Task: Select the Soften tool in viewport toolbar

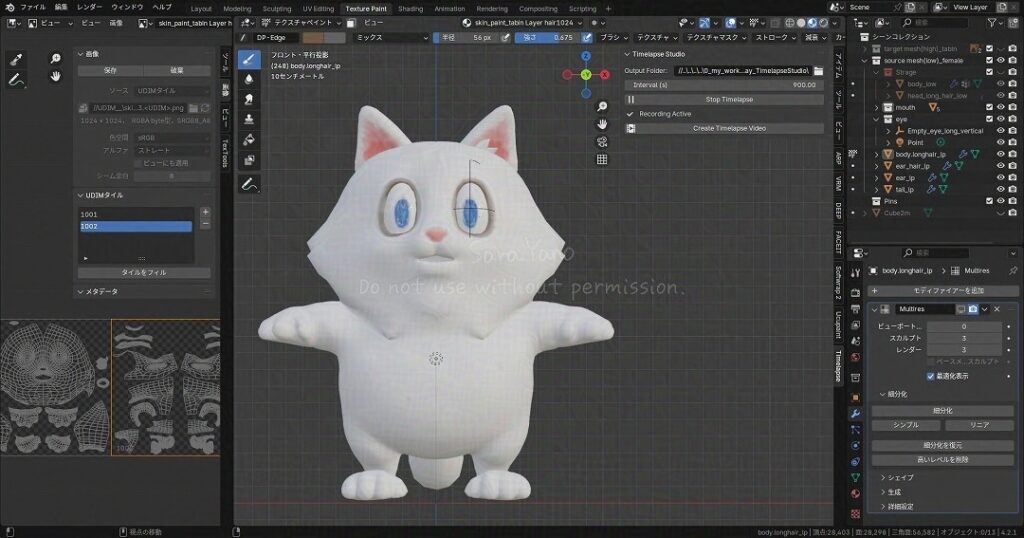Action: [x=249, y=80]
